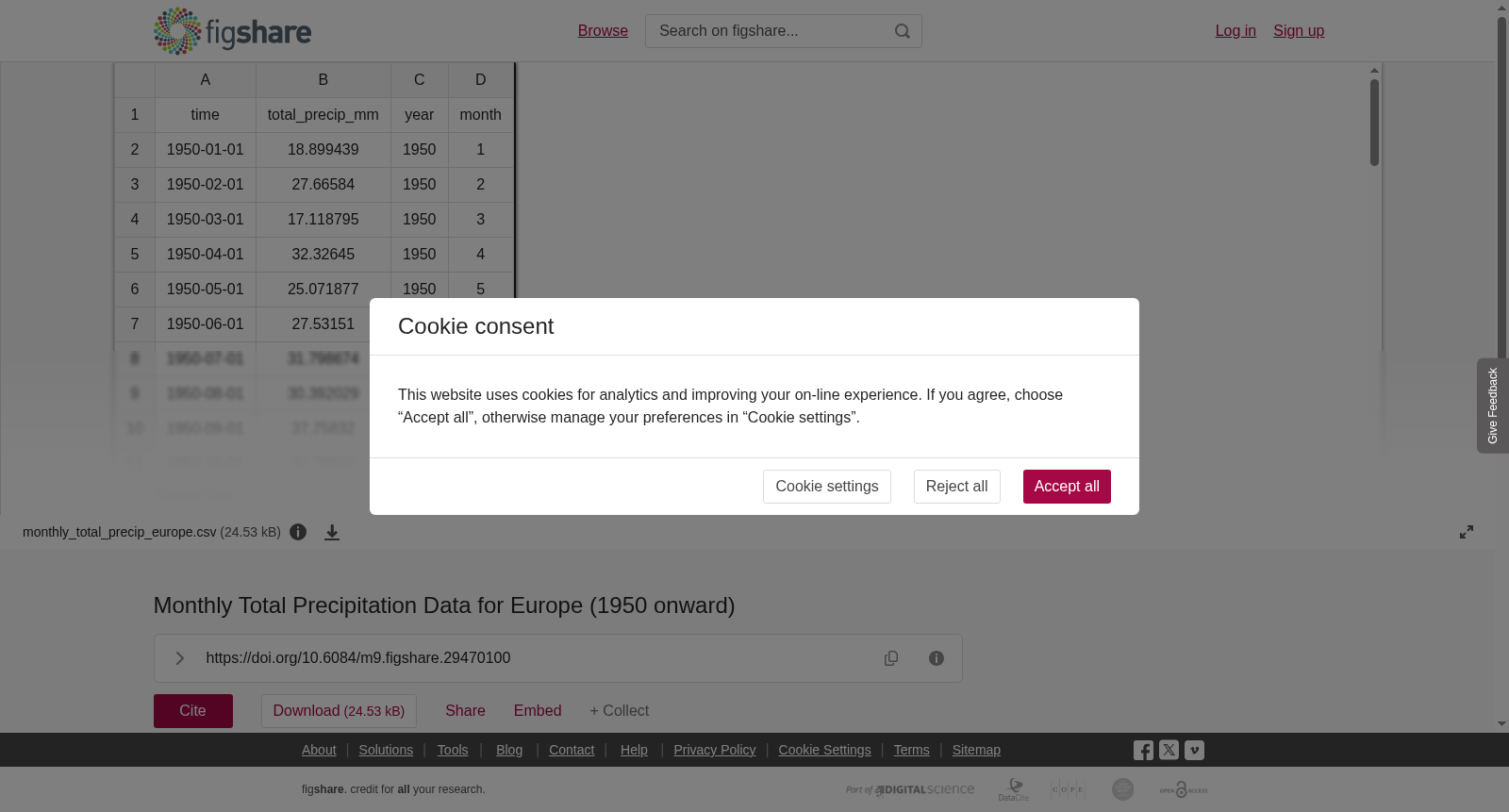
Task: Select column D header in preview
Action: [481, 80]
